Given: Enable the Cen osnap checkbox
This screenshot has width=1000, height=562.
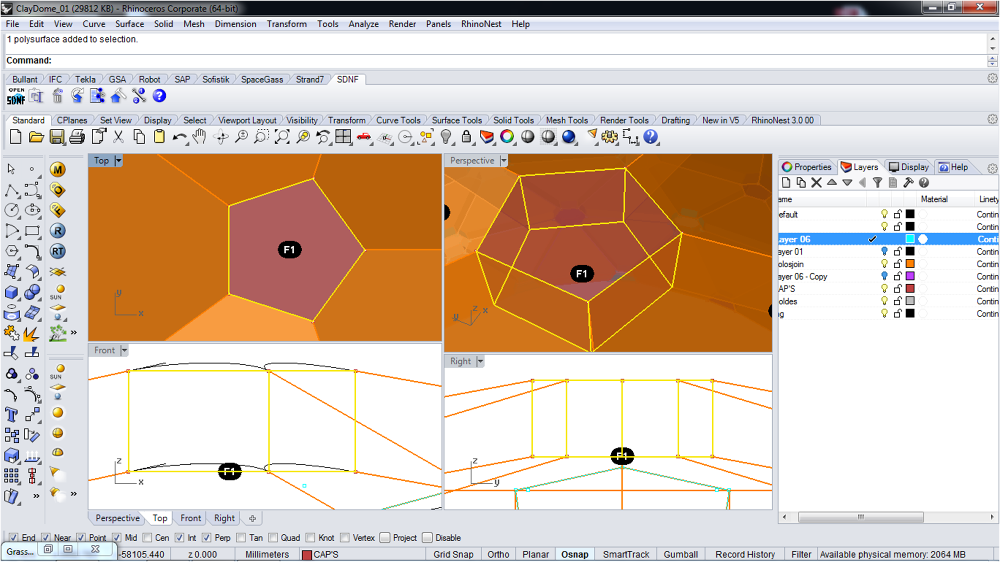Looking at the screenshot, I should tap(147, 538).
